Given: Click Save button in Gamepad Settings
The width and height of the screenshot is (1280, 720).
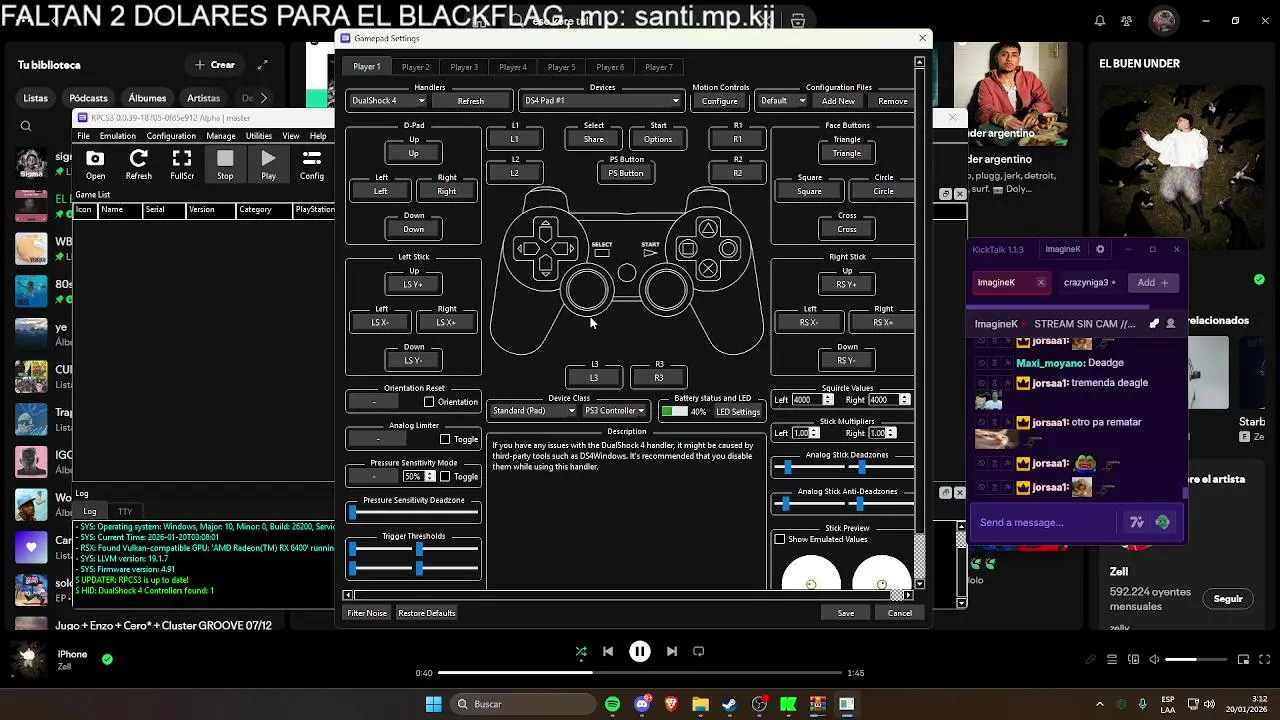Looking at the screenshot, I should click(846, 613).
